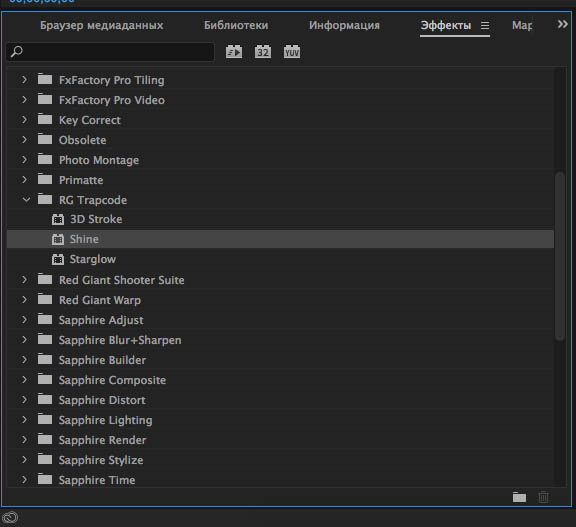Delete custom item with trash icon
The width and height of the screenshot is (576, 527).
coord(543,497)
